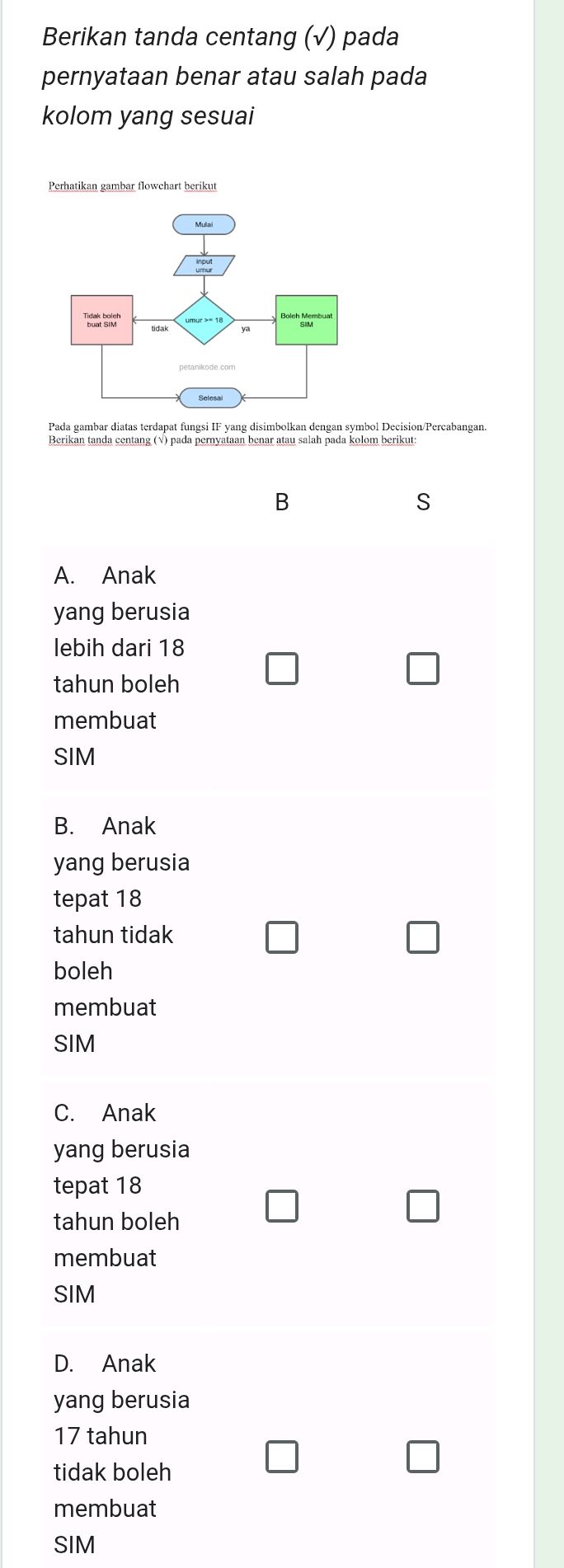Click the umur >= 18 decision diamond
The width and height of the screenshot is (564, 1568).
click(x=203, y=320)
